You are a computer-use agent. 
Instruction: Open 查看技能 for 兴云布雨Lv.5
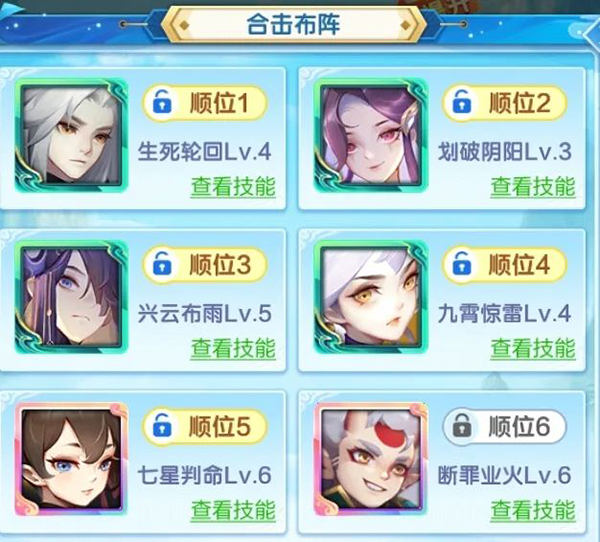(x=233, y=349)
